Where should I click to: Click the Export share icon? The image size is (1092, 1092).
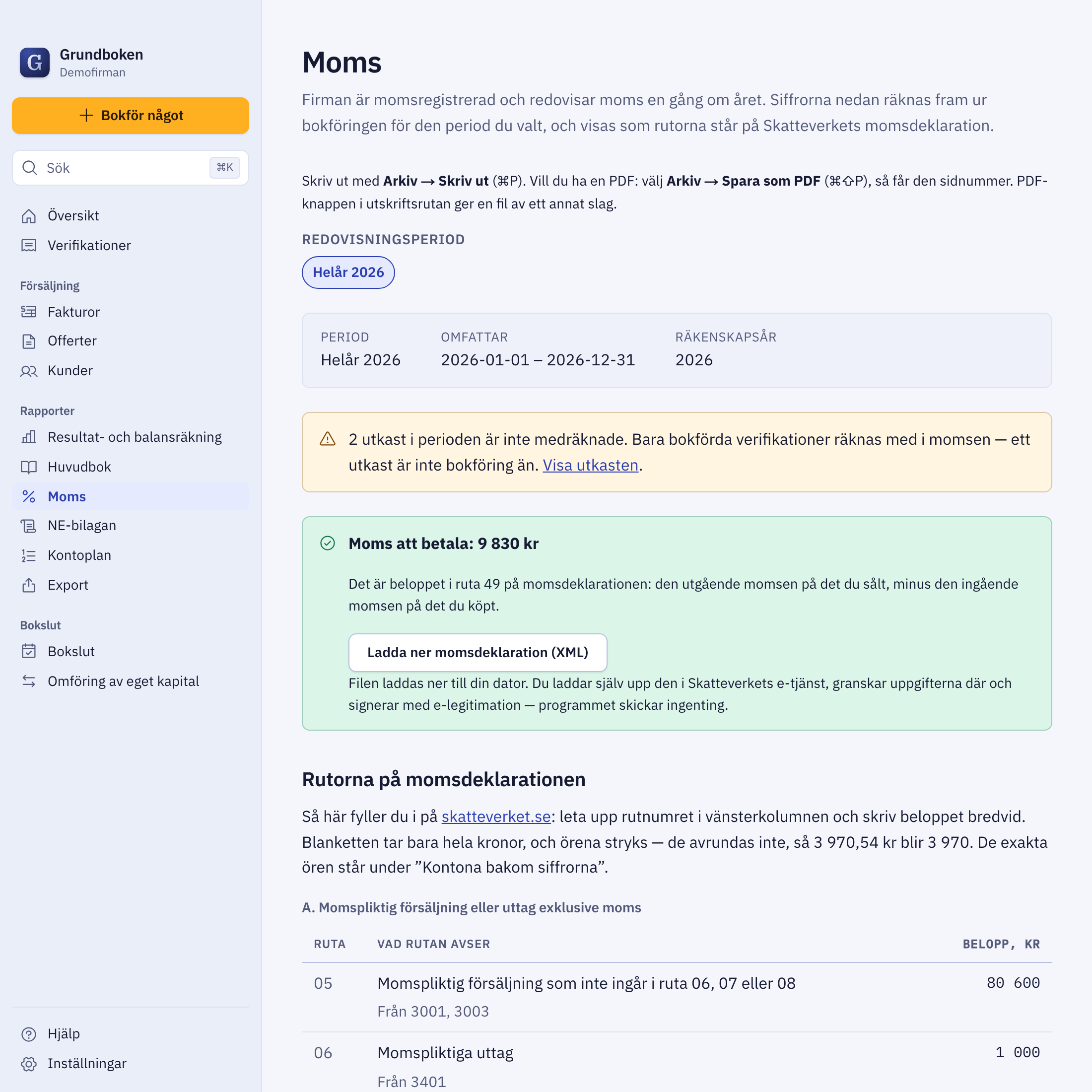pos(29,585)
